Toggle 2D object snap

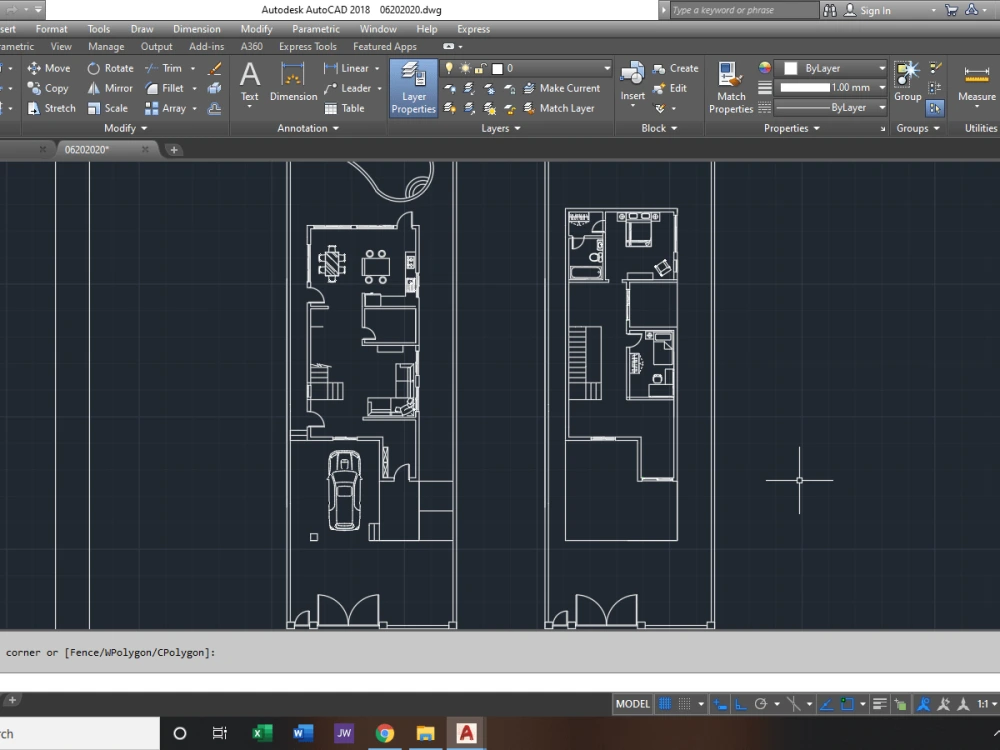pos(847,704)
